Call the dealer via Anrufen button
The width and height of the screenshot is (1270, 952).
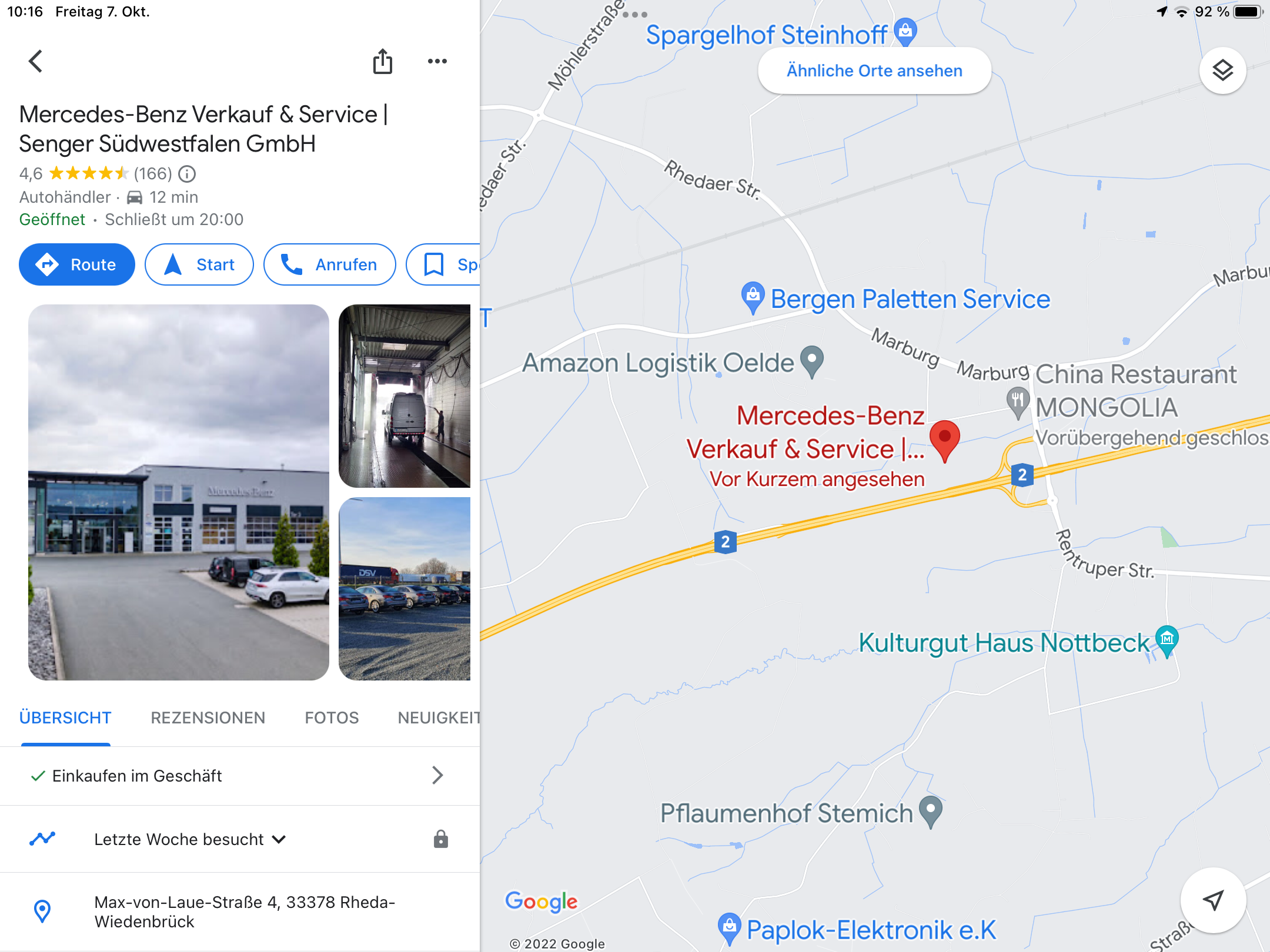(x=330, y=264)
